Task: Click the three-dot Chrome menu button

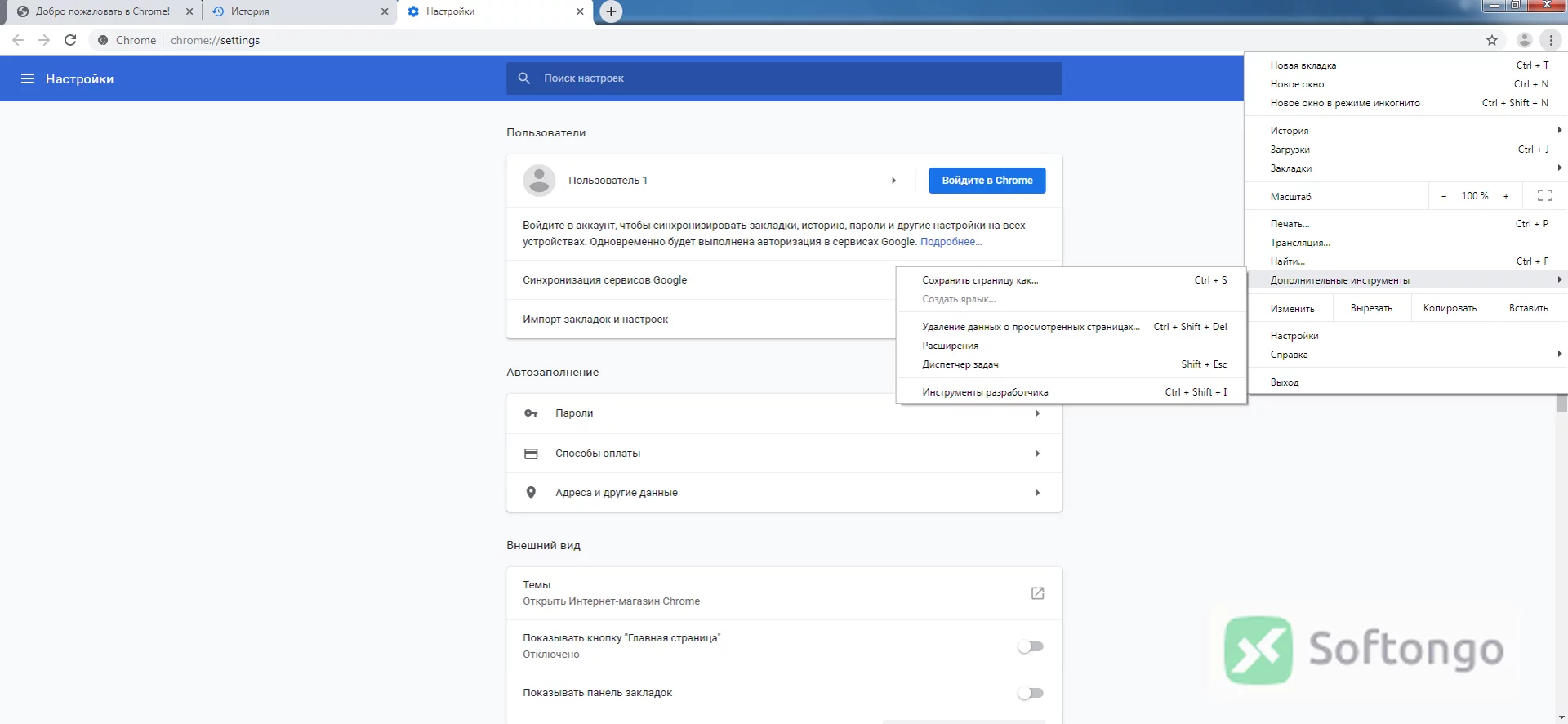Action: click(1551, 40)
